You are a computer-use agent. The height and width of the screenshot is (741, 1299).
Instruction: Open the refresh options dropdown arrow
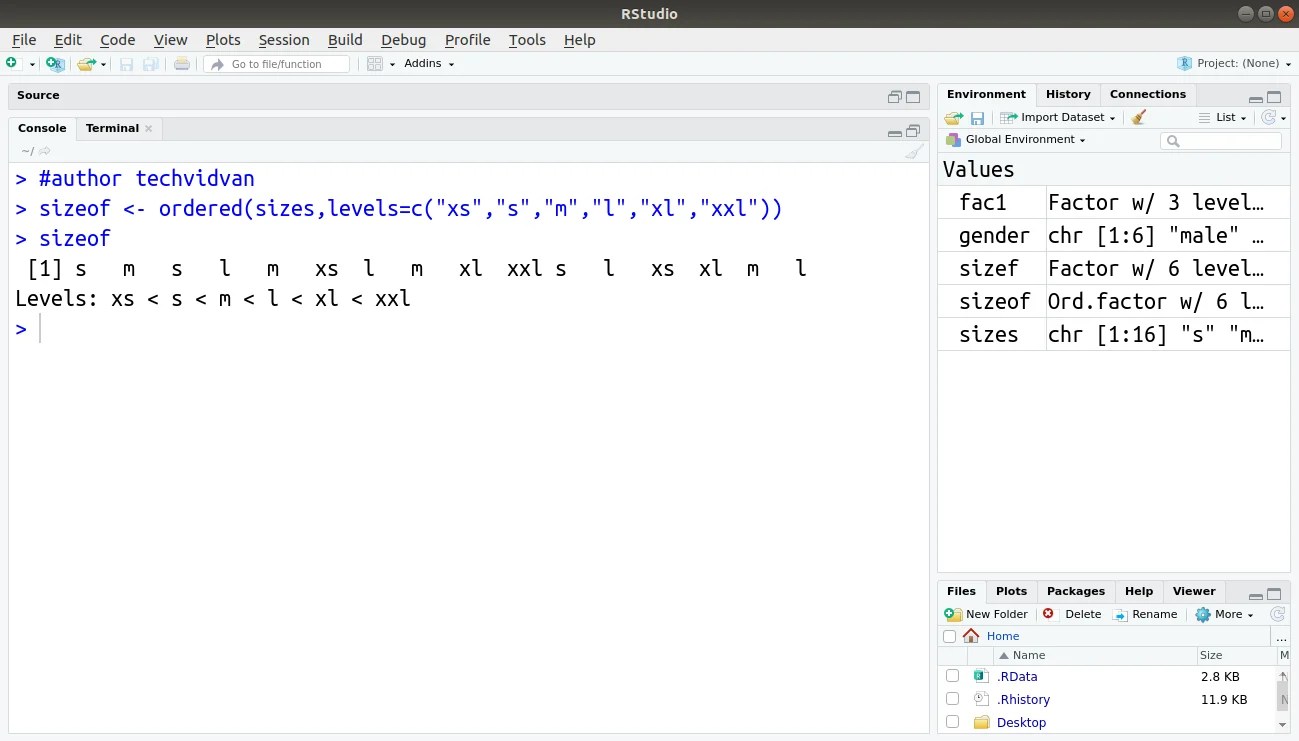tap(1283, 118)
